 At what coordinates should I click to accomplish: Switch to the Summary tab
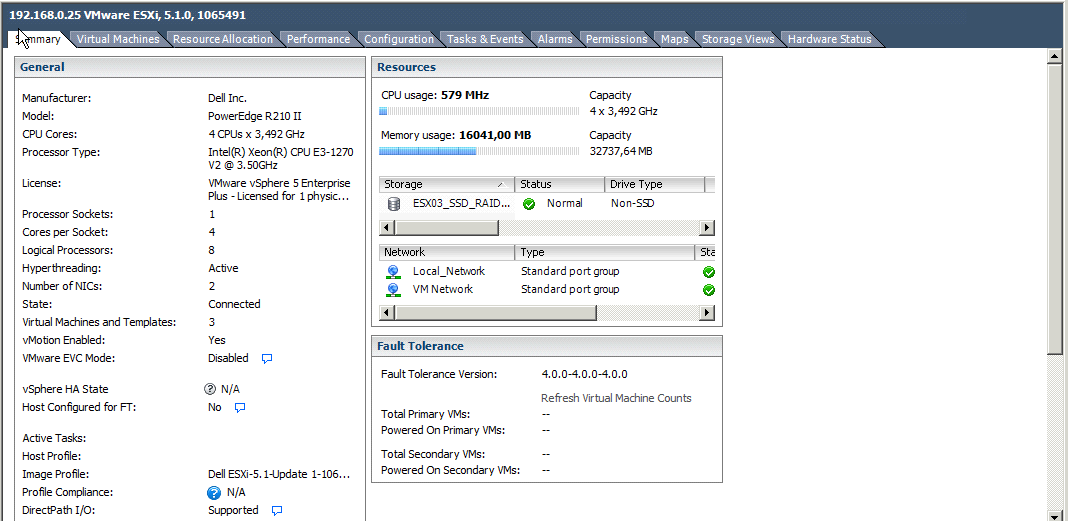(38, 39)
